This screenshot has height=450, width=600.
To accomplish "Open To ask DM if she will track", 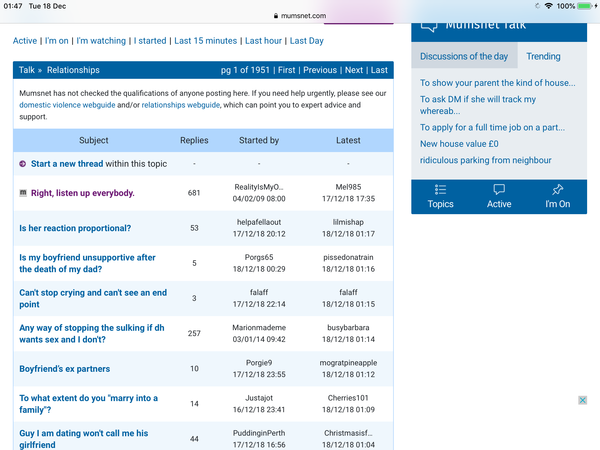I will [x=478, y=105].
